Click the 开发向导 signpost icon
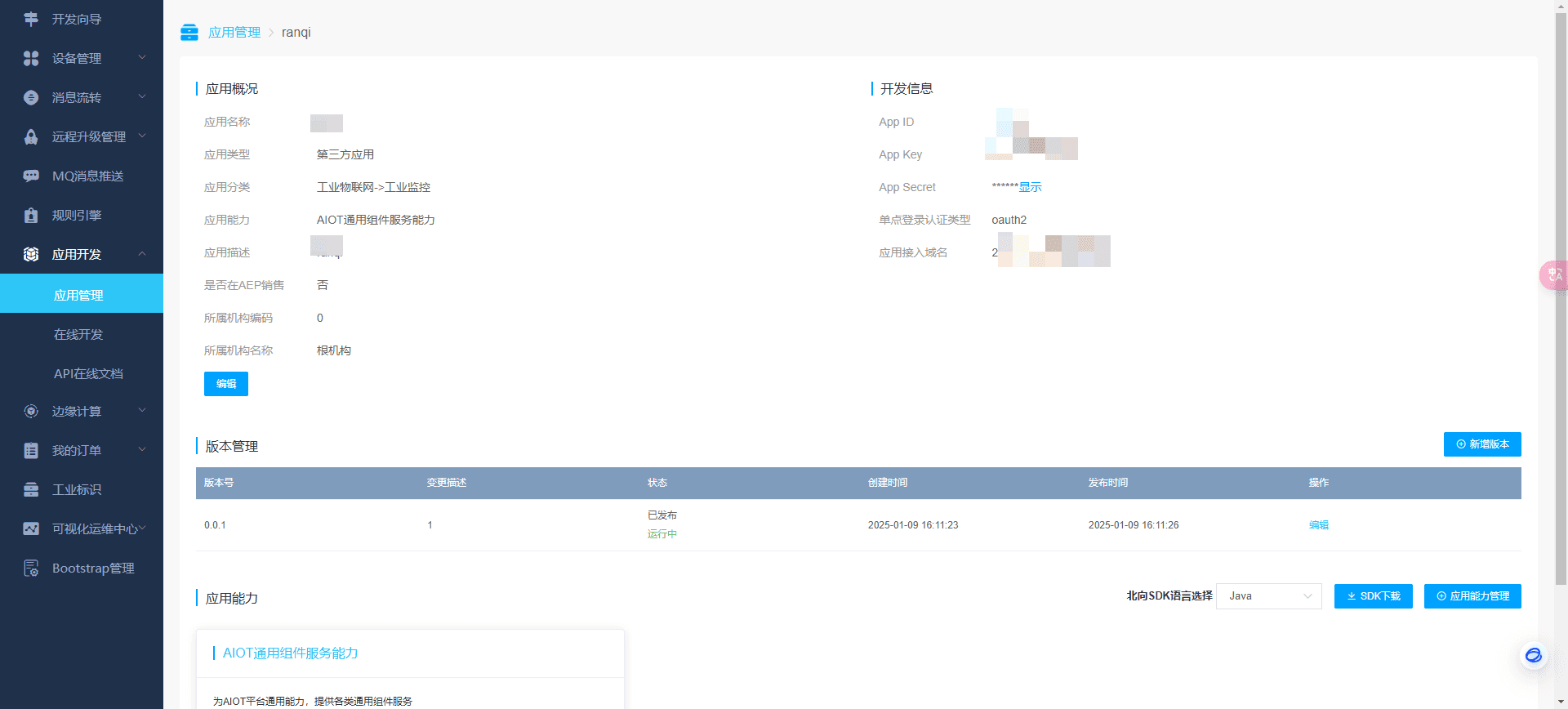This screenshot has width=1568, height=709. coord(31,19)
